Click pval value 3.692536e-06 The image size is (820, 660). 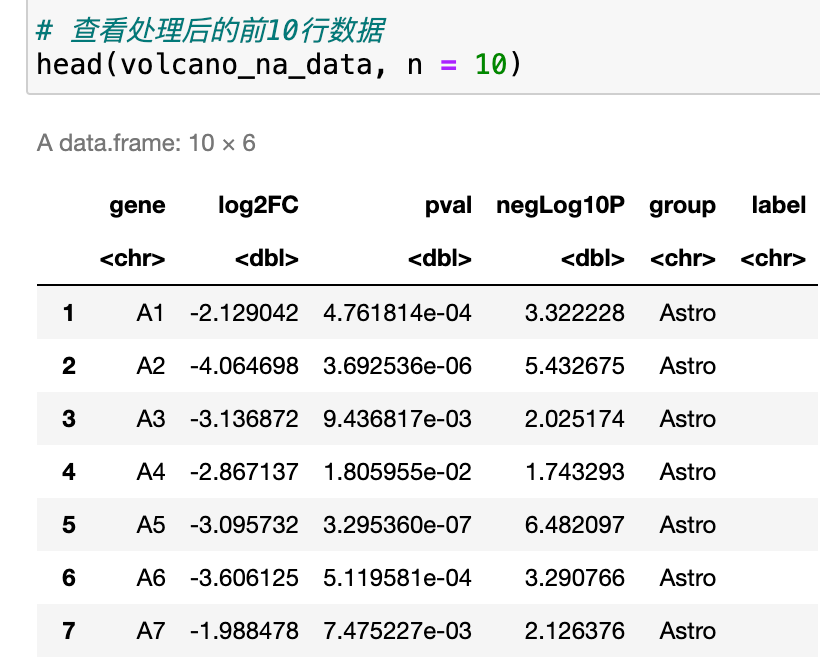397,366
